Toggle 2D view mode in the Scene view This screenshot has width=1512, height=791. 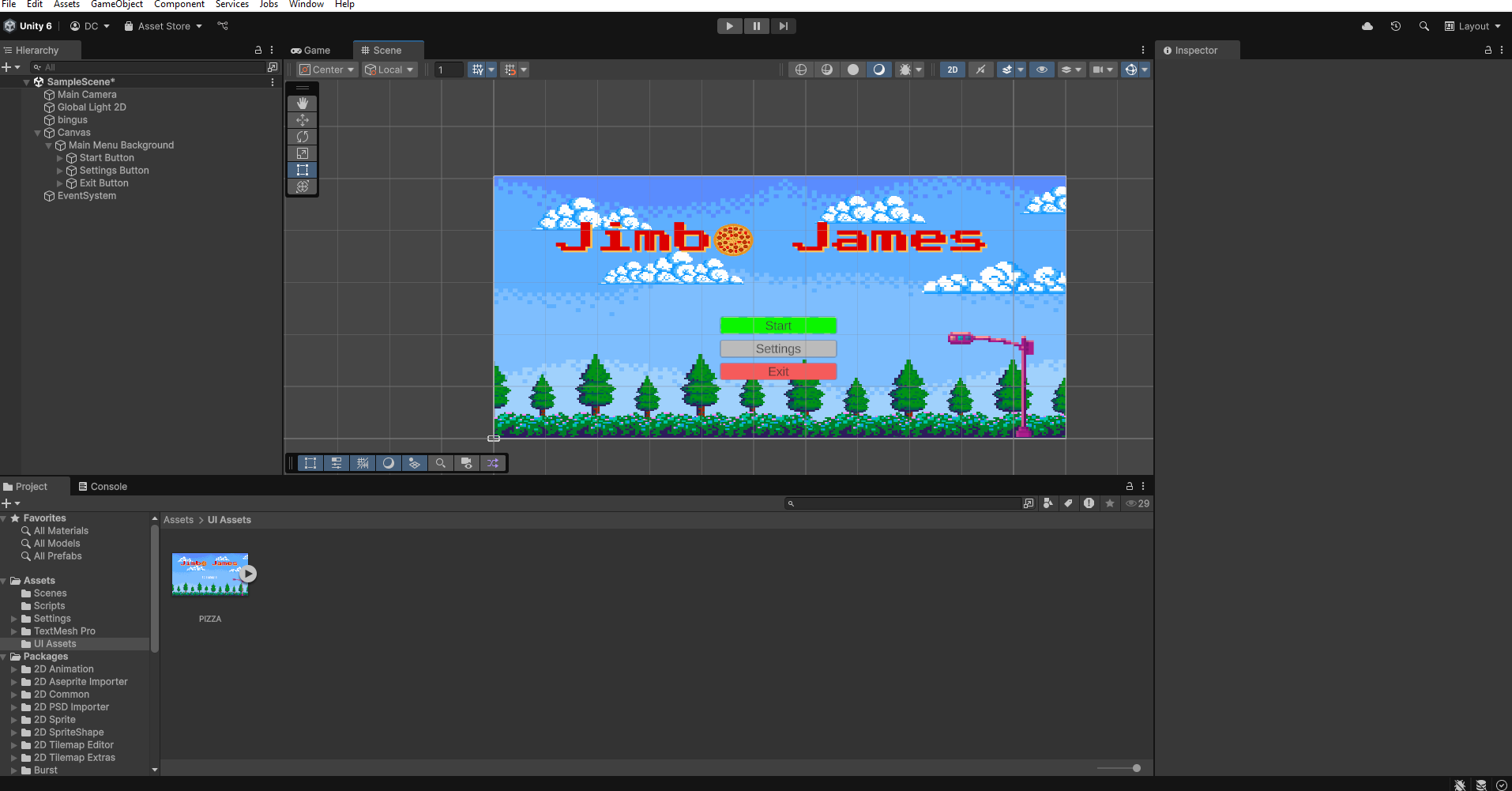[x=952, y=70]
